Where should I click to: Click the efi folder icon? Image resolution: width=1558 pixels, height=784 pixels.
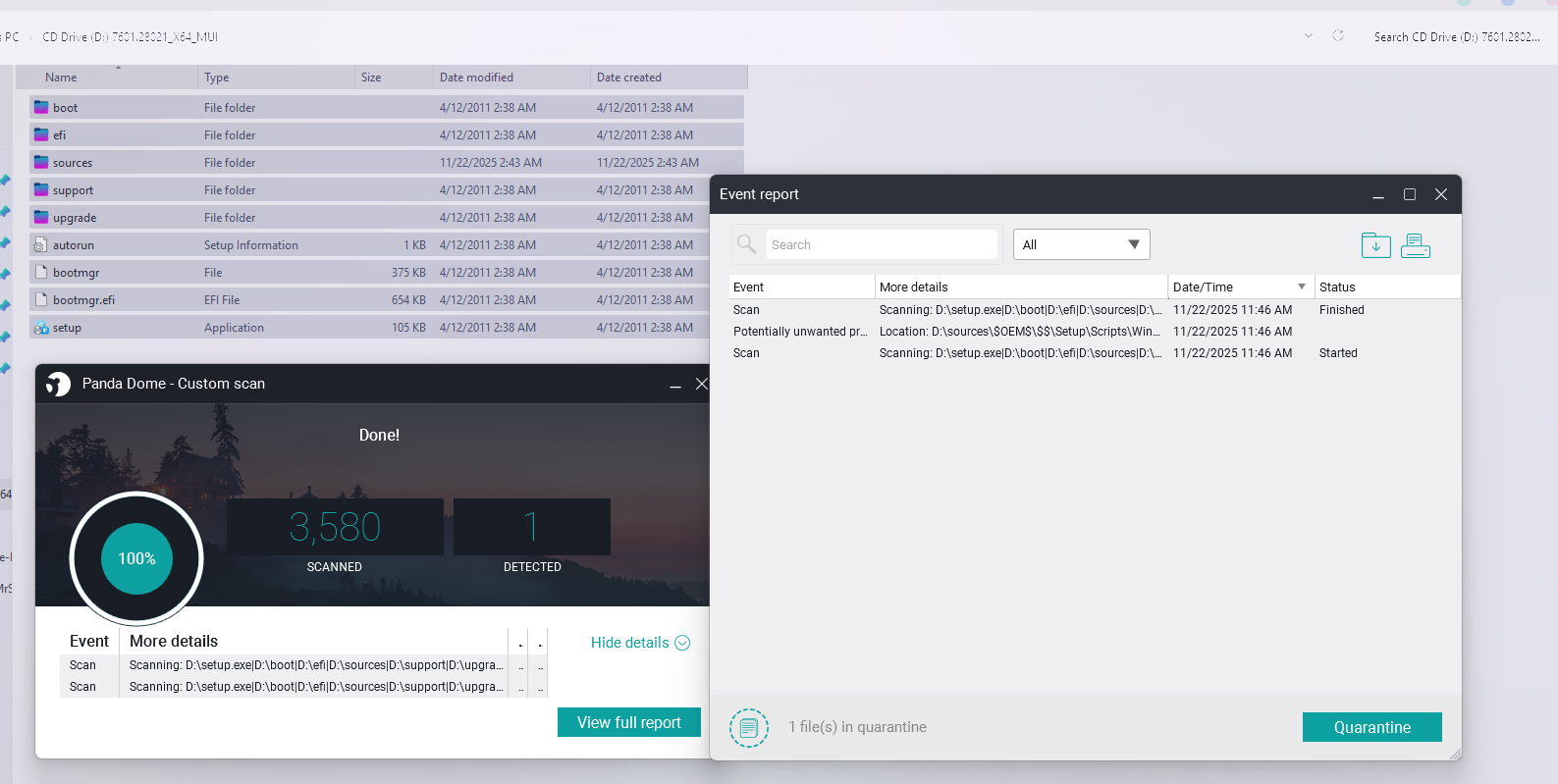[x=41, y=134]
